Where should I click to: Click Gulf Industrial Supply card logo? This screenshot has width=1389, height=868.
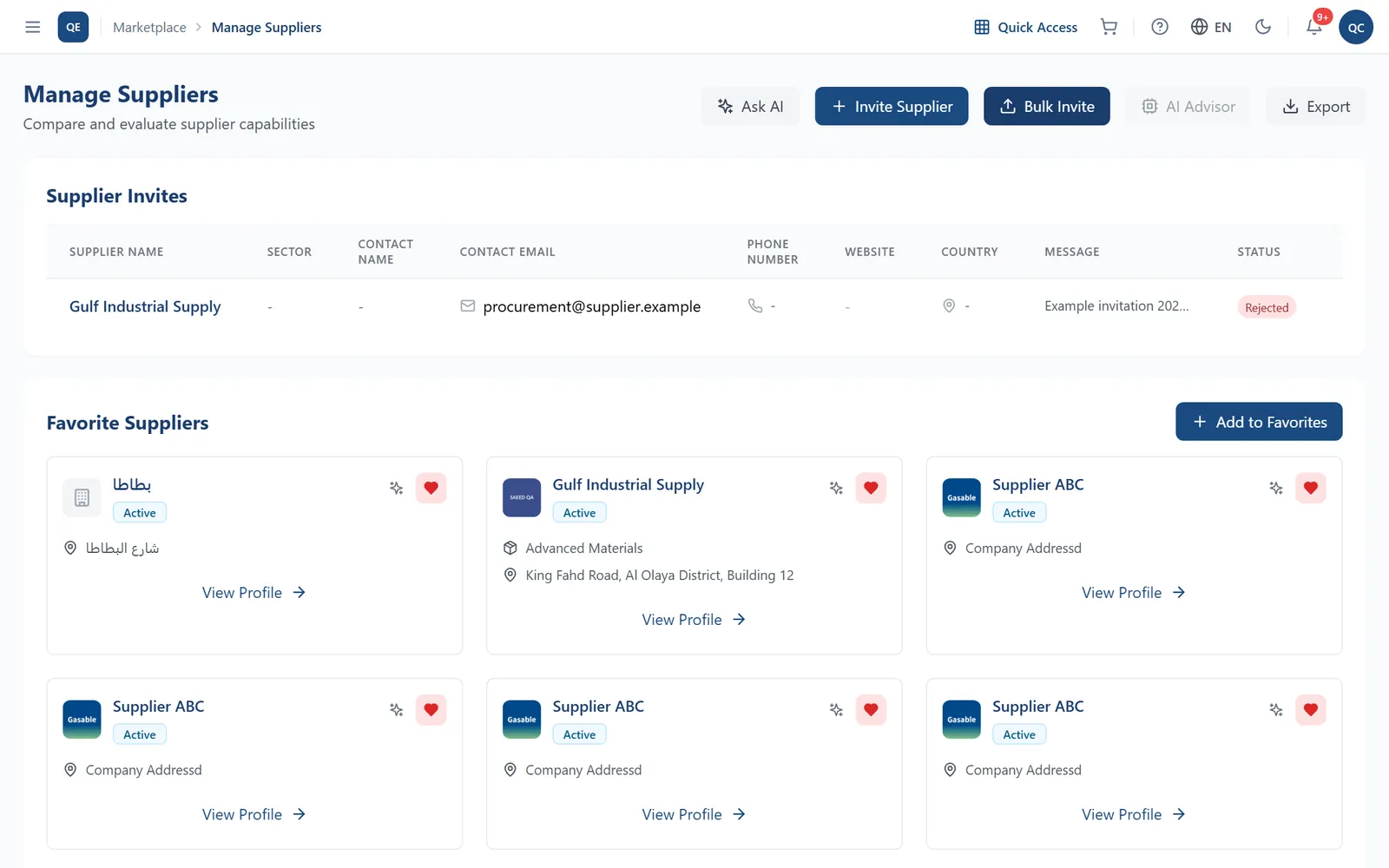click(522, 497)
